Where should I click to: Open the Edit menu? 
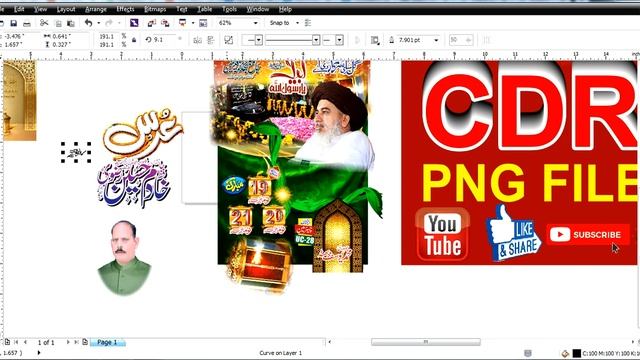pyautogui.click(x=19, y=9)
